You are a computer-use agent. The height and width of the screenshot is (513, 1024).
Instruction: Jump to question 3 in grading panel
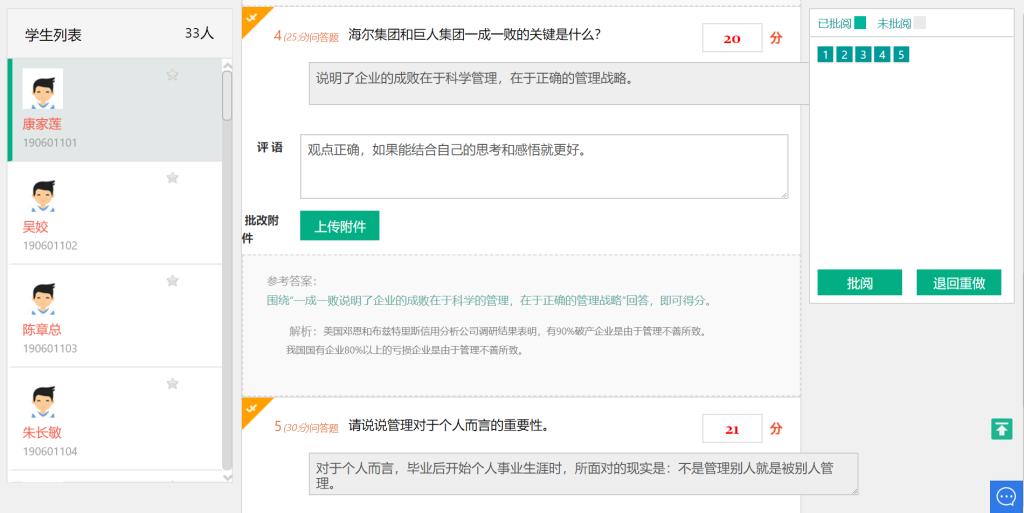863,55
